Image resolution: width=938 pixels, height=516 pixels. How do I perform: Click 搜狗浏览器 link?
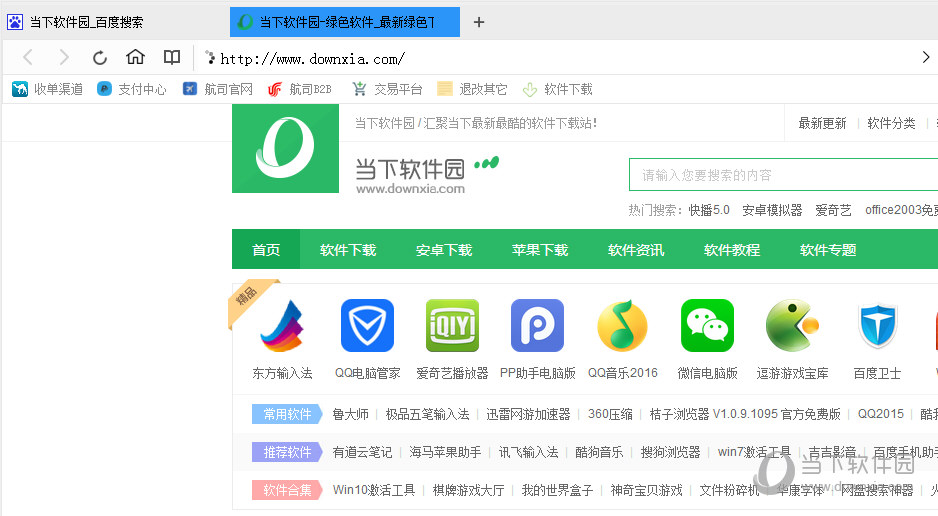[x=670, y=452]
